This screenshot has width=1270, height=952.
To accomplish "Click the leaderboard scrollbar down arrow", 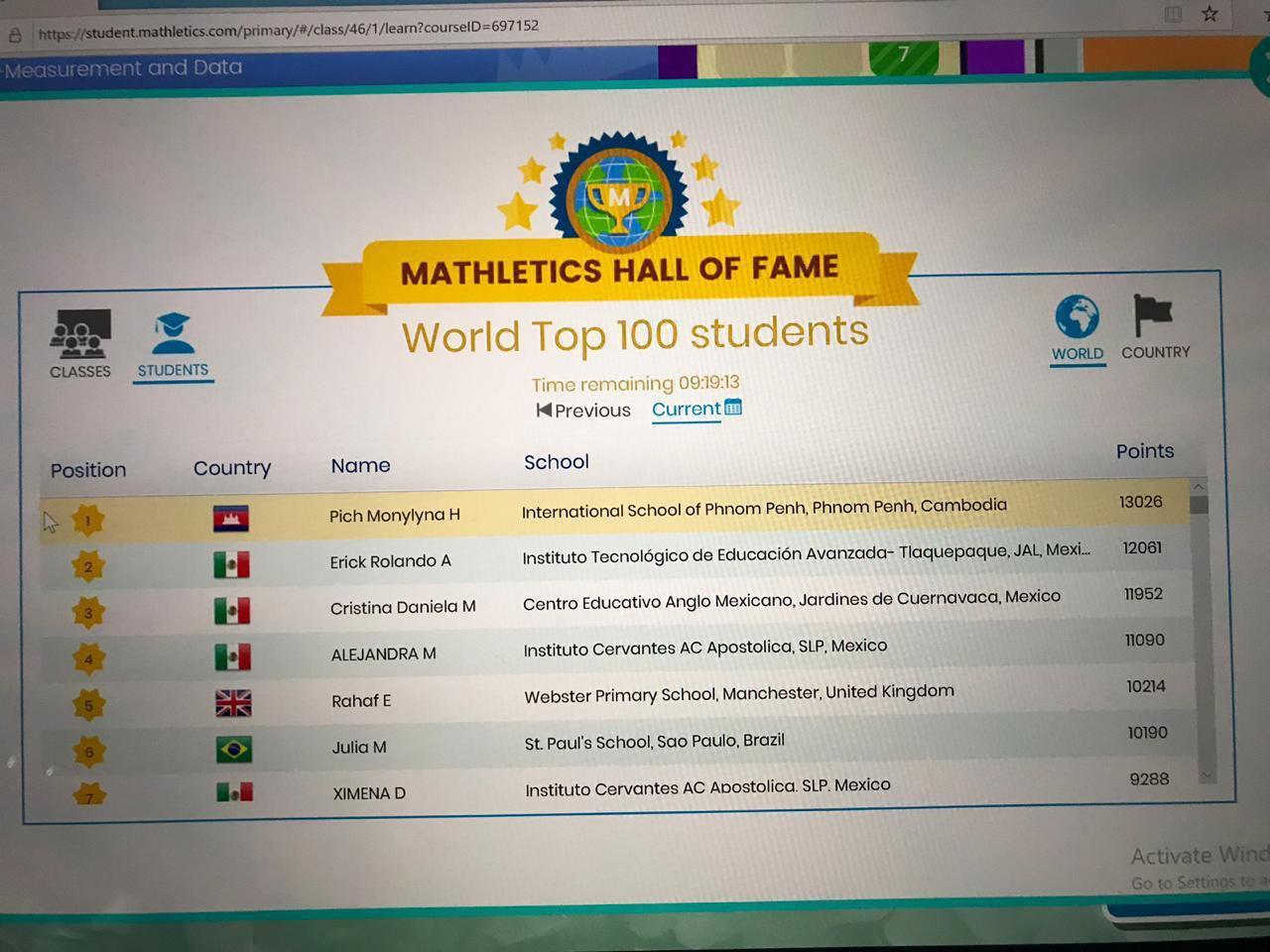I will [x=1206, y=775].
